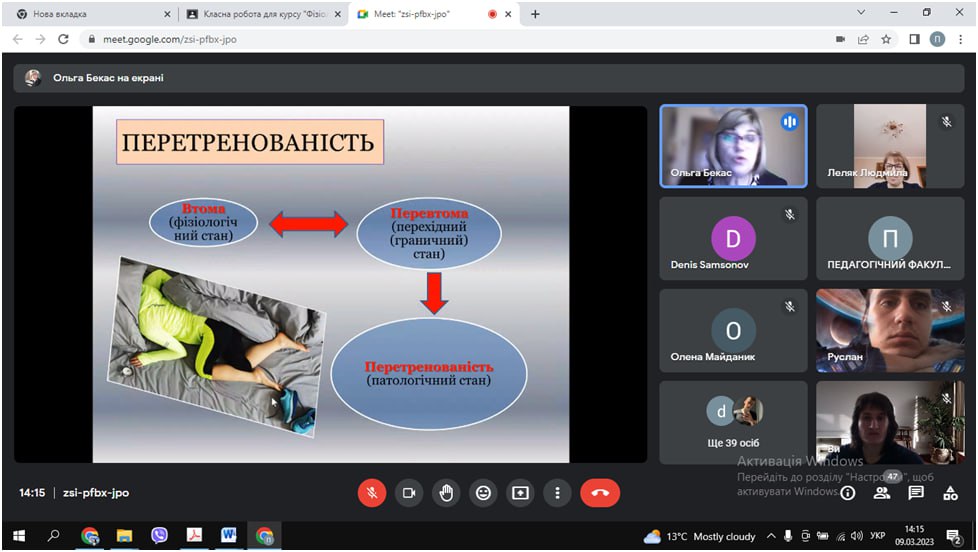Open the emoji reactions button
The height and width of the screenshot is (552, 978).
tap(483, 493)
